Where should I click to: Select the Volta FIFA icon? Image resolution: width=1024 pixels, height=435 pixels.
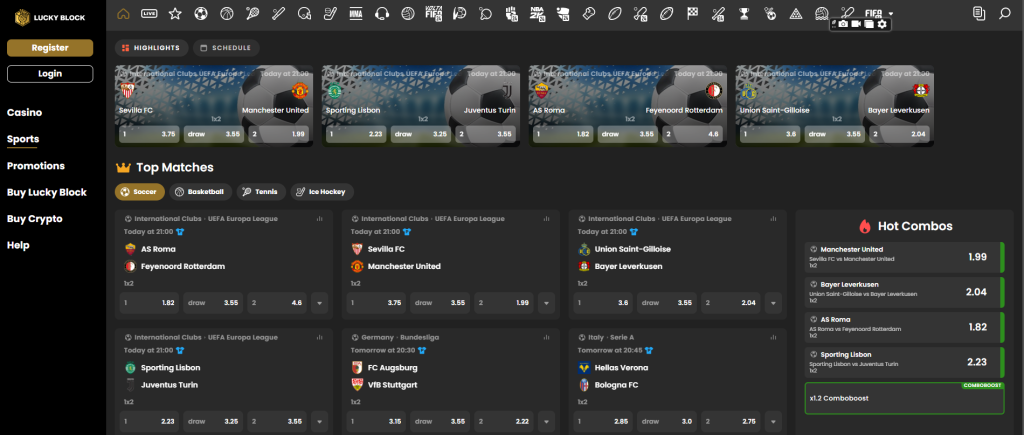[434, 13]
